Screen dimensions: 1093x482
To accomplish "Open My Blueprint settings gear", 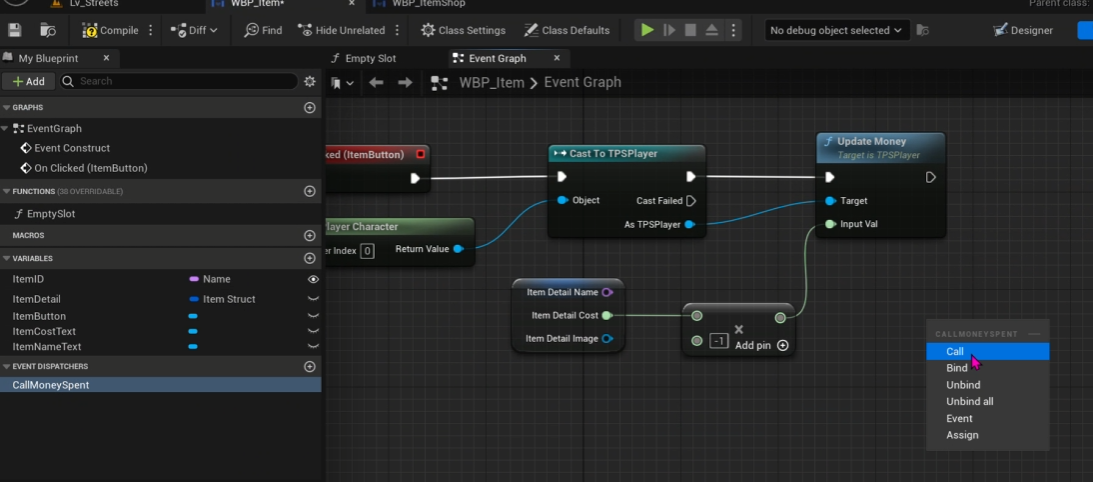I will tap(310, 82).
